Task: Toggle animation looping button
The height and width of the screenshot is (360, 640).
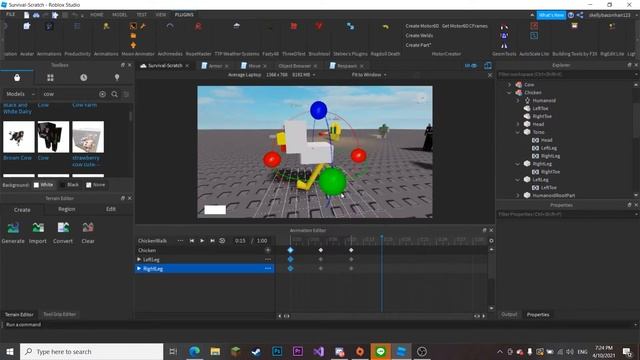Action: pyautogui.click(x=222, y=241)
